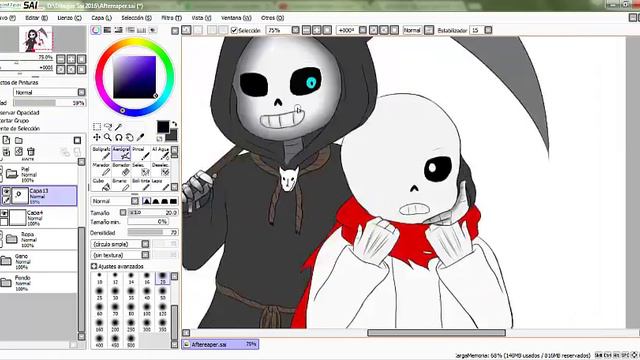Open the Capa menu
Viewport: 640px width, 360px height.
pos(101,18)
